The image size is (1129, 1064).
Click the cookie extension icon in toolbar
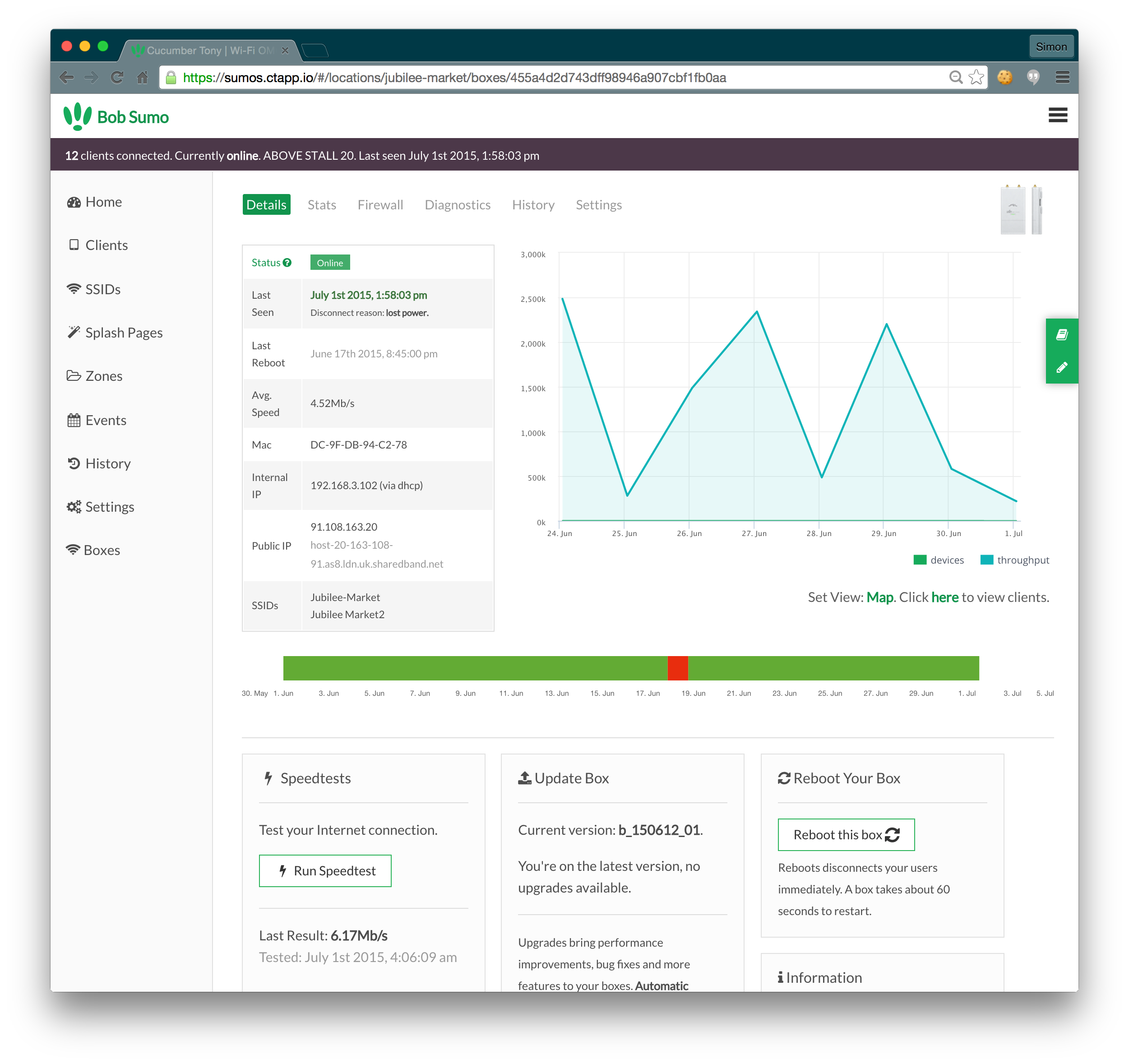click(x=1004, y=77)
